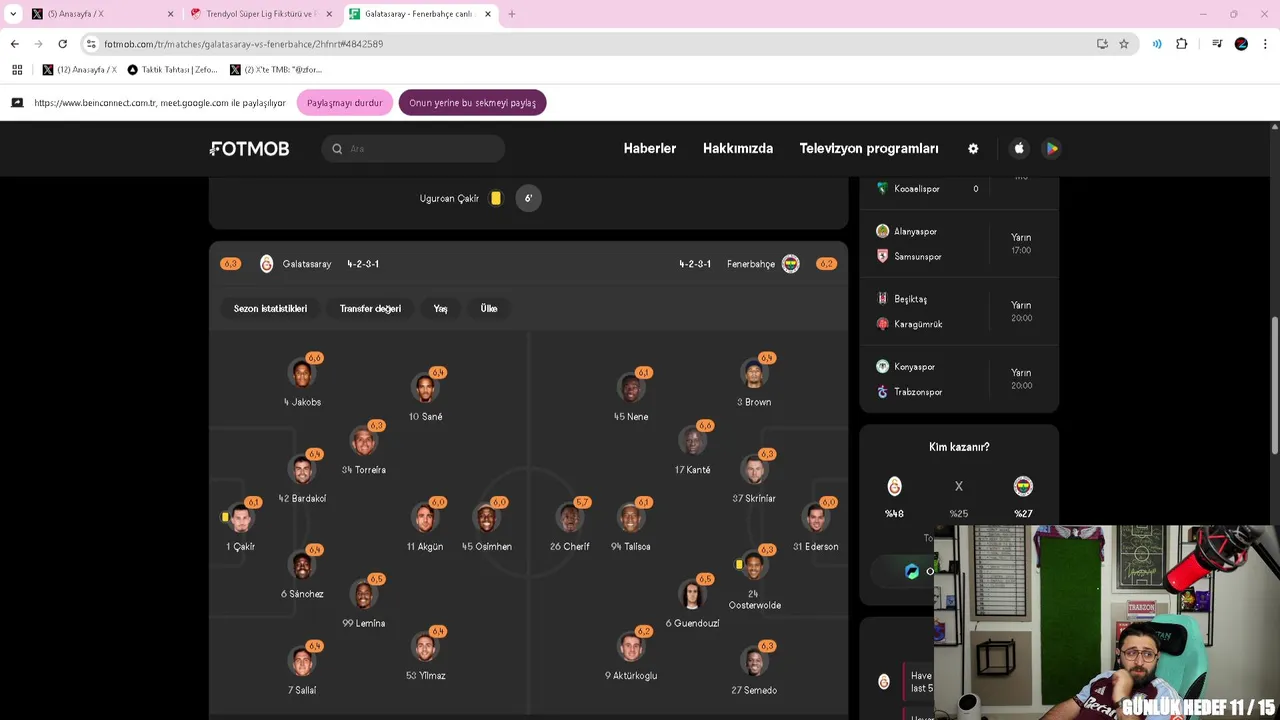The image size is (1280, 720).
Task: Click Sané player avatar
Action: [425, 388]
